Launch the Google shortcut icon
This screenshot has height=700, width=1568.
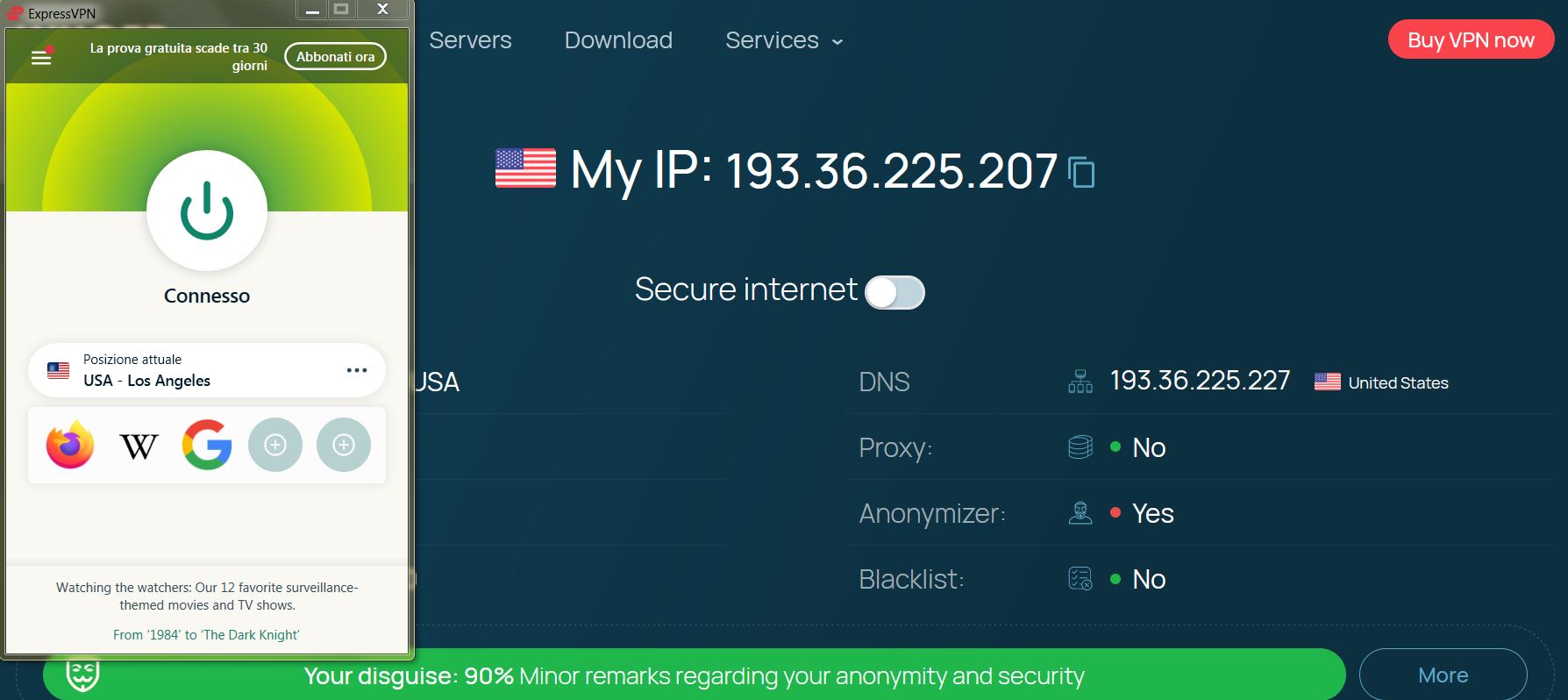[207, 445]
